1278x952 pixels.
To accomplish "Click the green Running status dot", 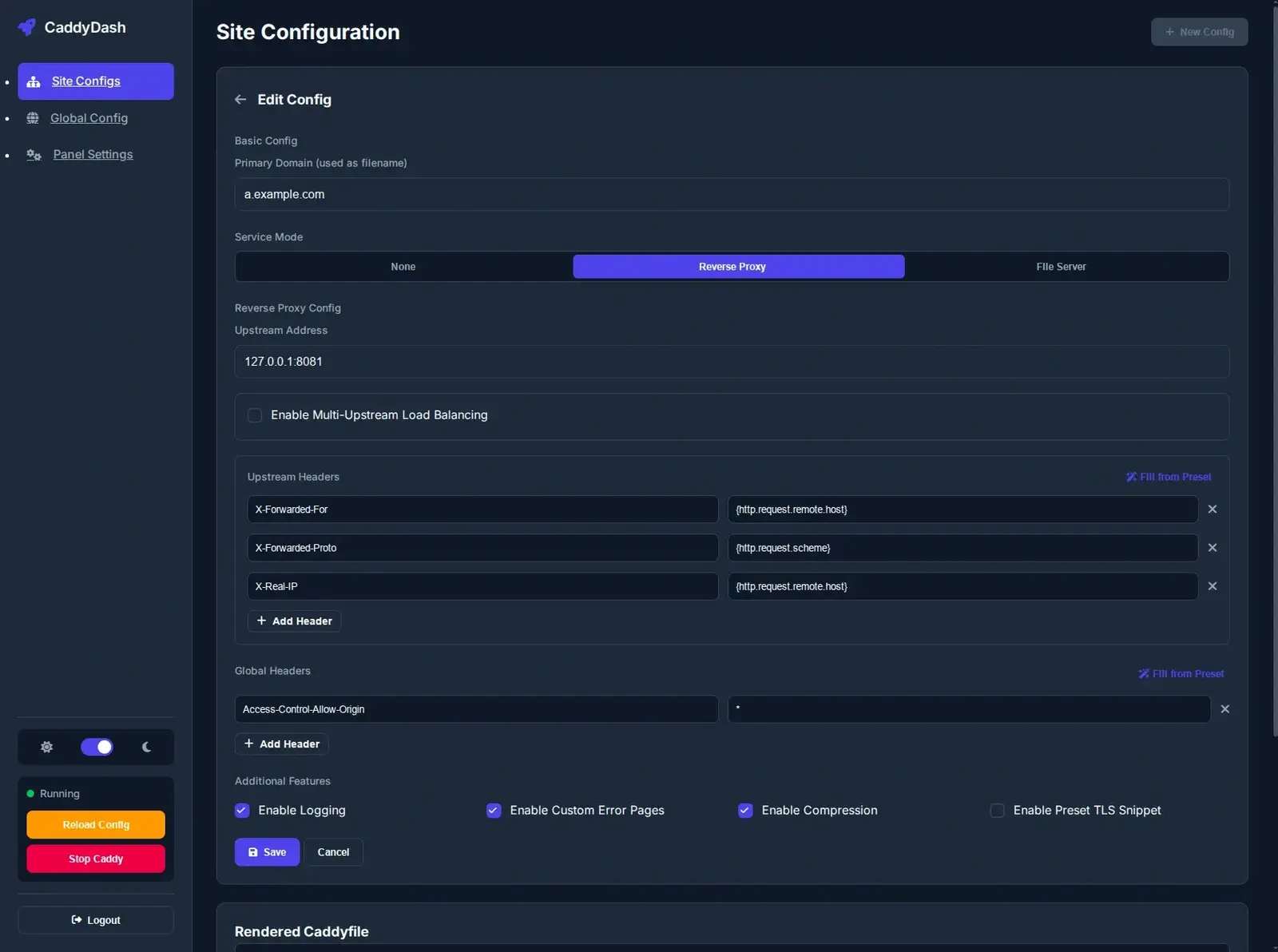I will (x=30, y=794).
